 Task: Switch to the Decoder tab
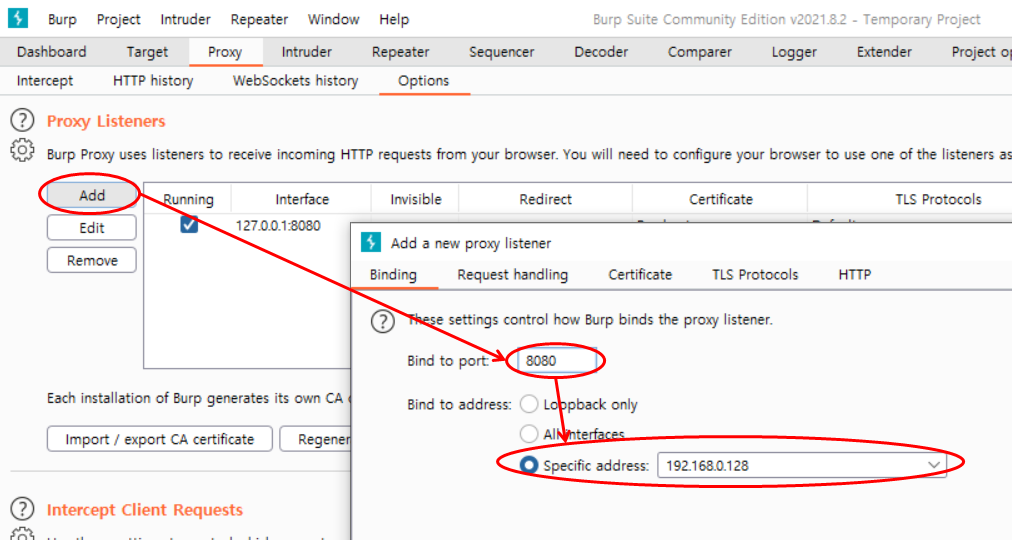coord(601,52)
